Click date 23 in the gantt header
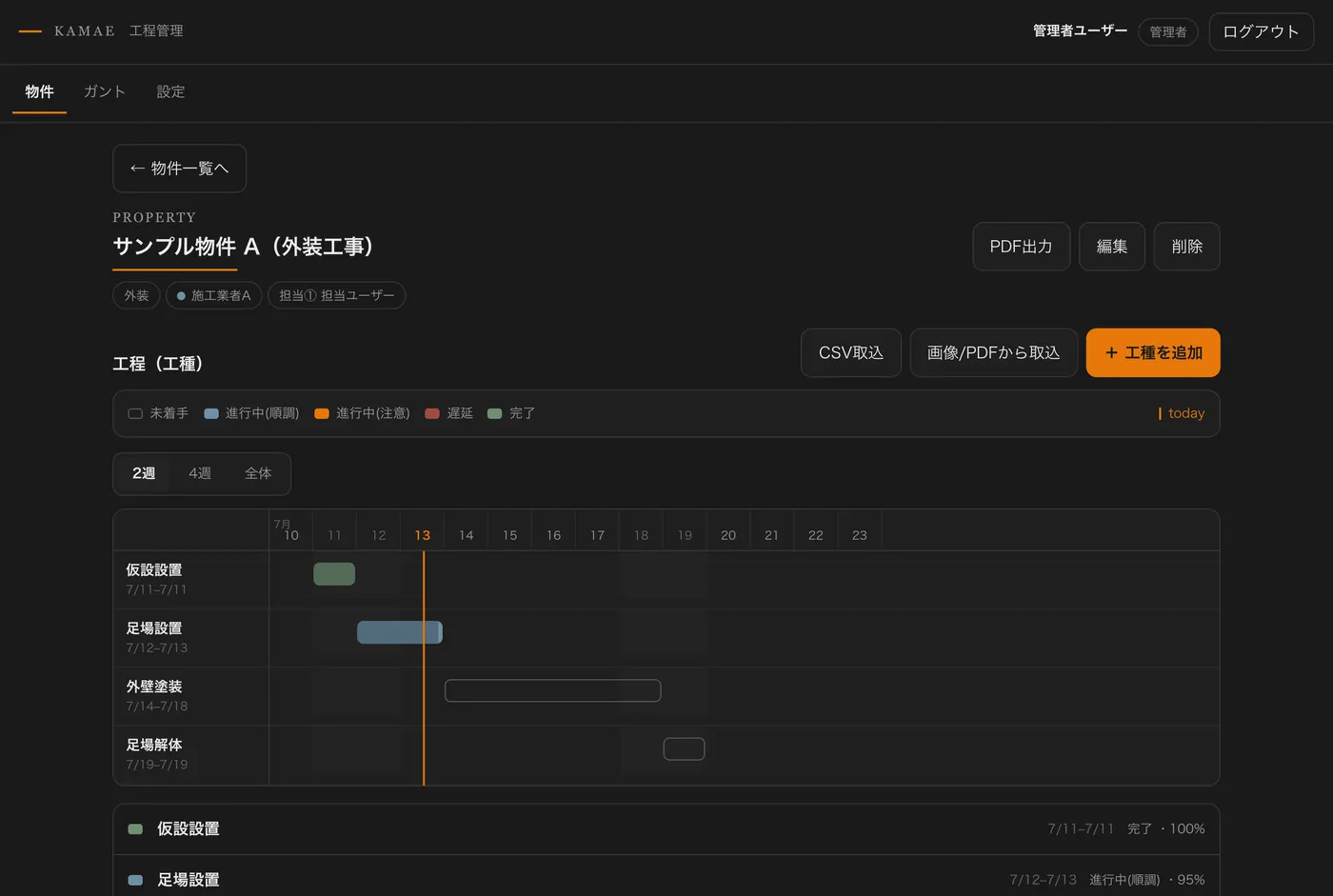 (860, 535)
